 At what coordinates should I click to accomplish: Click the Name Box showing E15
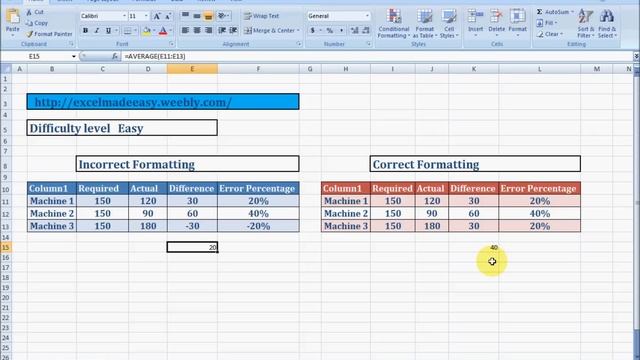tap(35, 56)
